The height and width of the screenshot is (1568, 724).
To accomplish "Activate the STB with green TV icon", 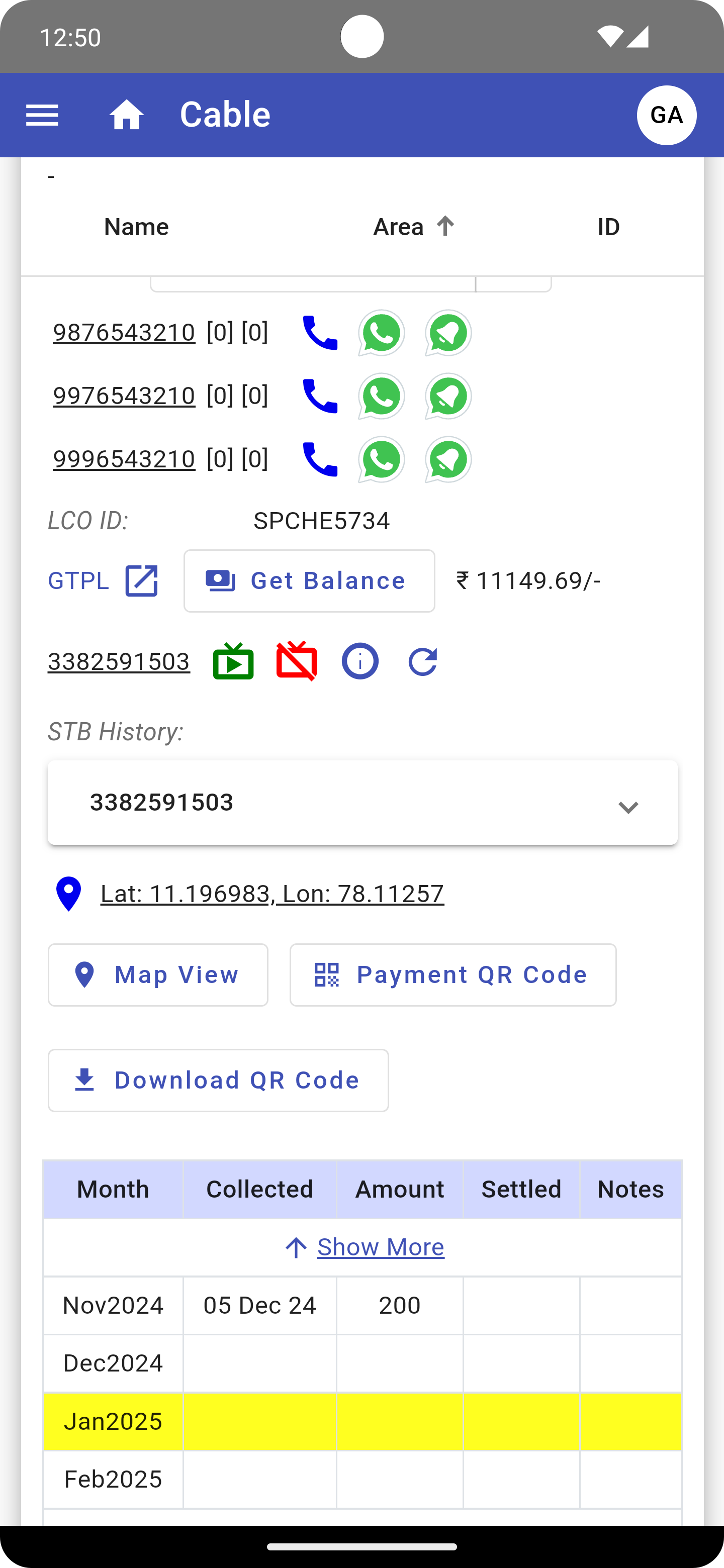I will [233, 662].
